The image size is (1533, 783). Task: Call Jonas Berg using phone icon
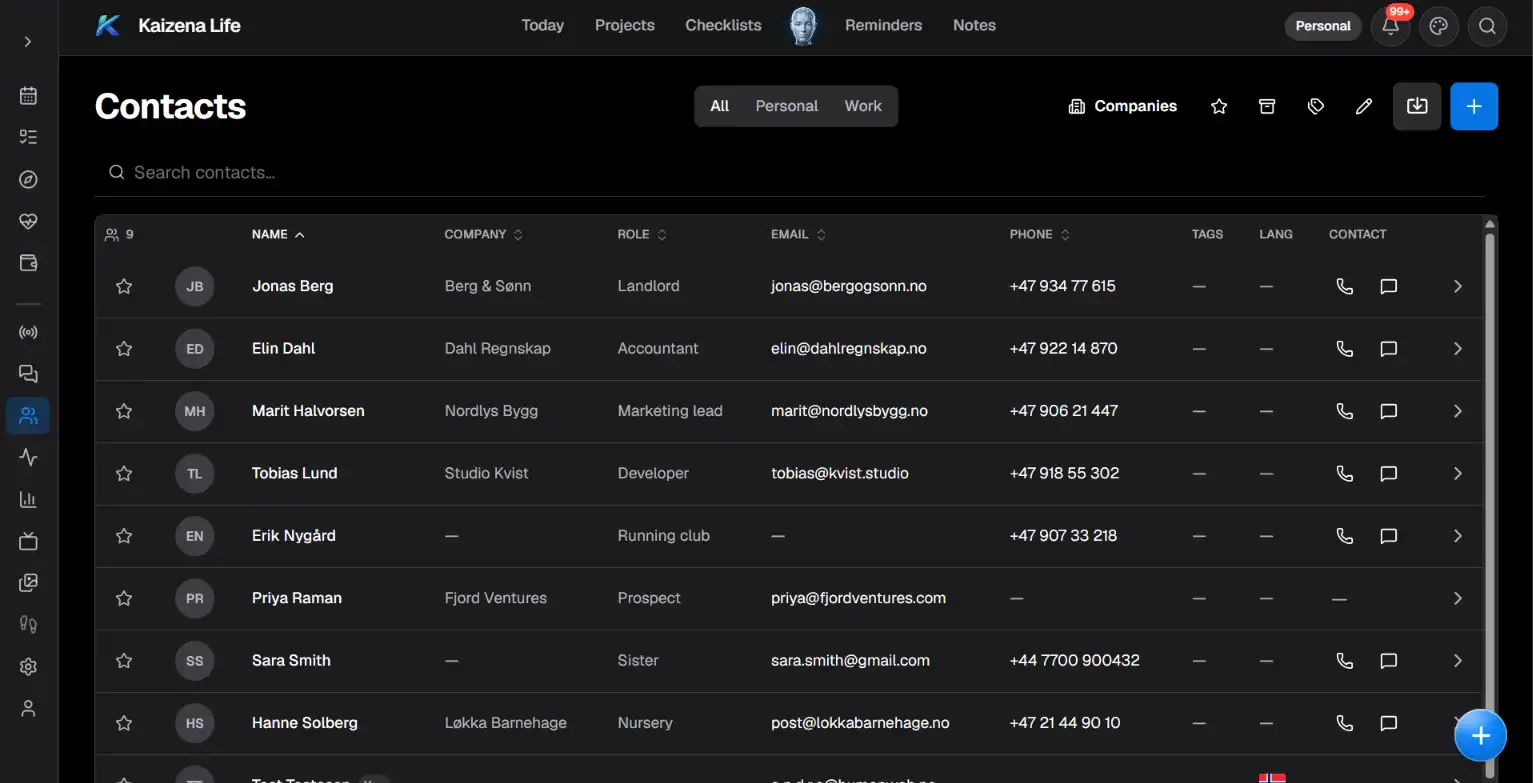[1344, 286]
